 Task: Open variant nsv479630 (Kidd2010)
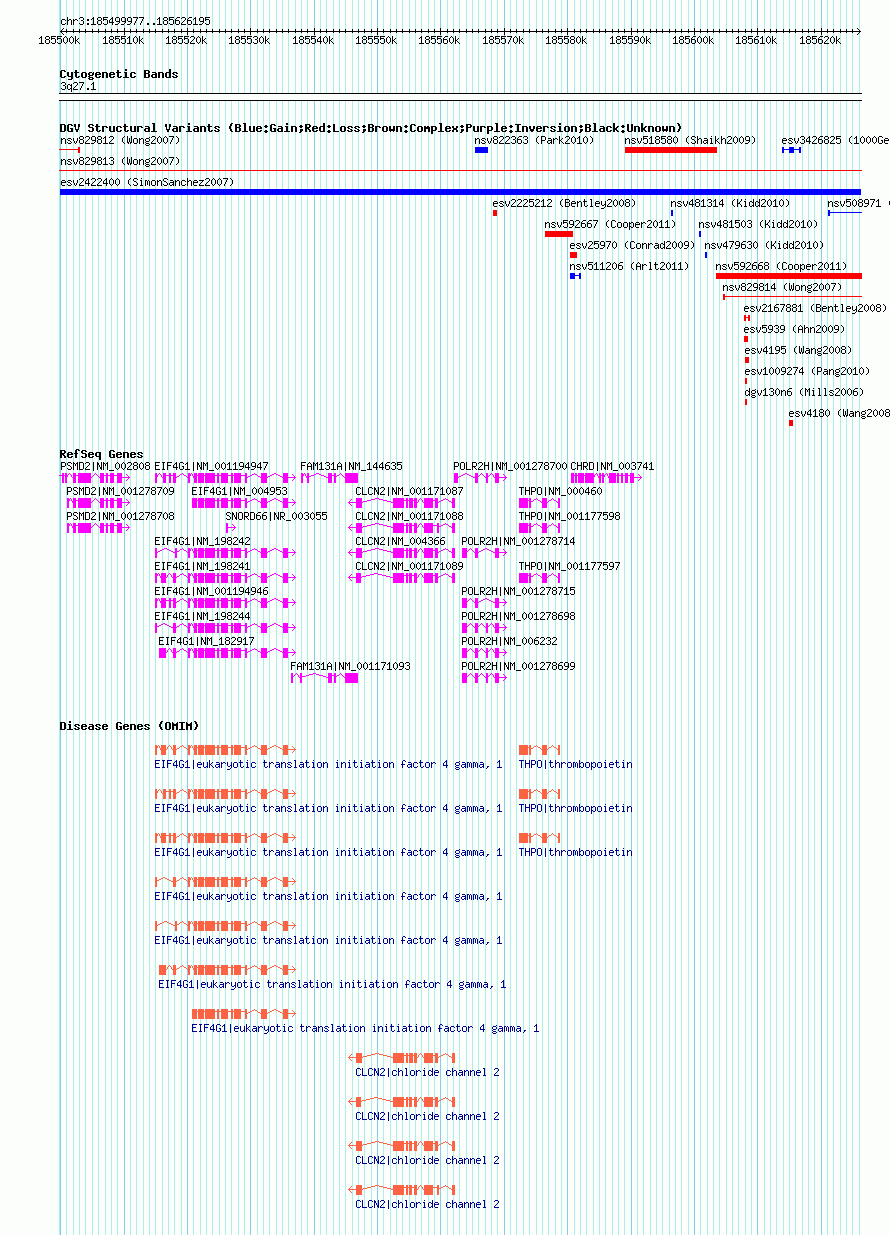pos(764,246)
